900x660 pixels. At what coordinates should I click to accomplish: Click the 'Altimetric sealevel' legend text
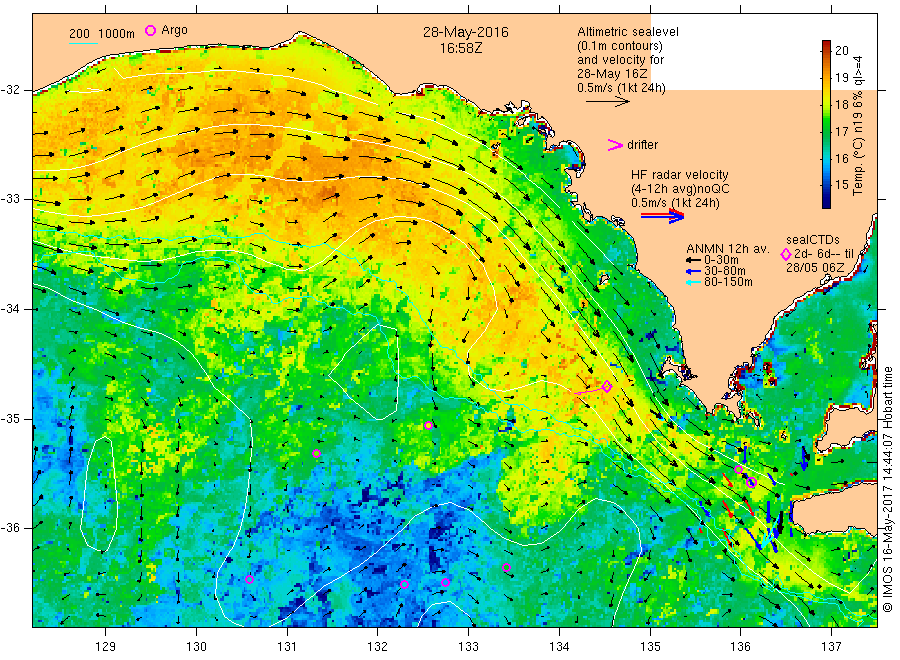click(x=627, y=32)
